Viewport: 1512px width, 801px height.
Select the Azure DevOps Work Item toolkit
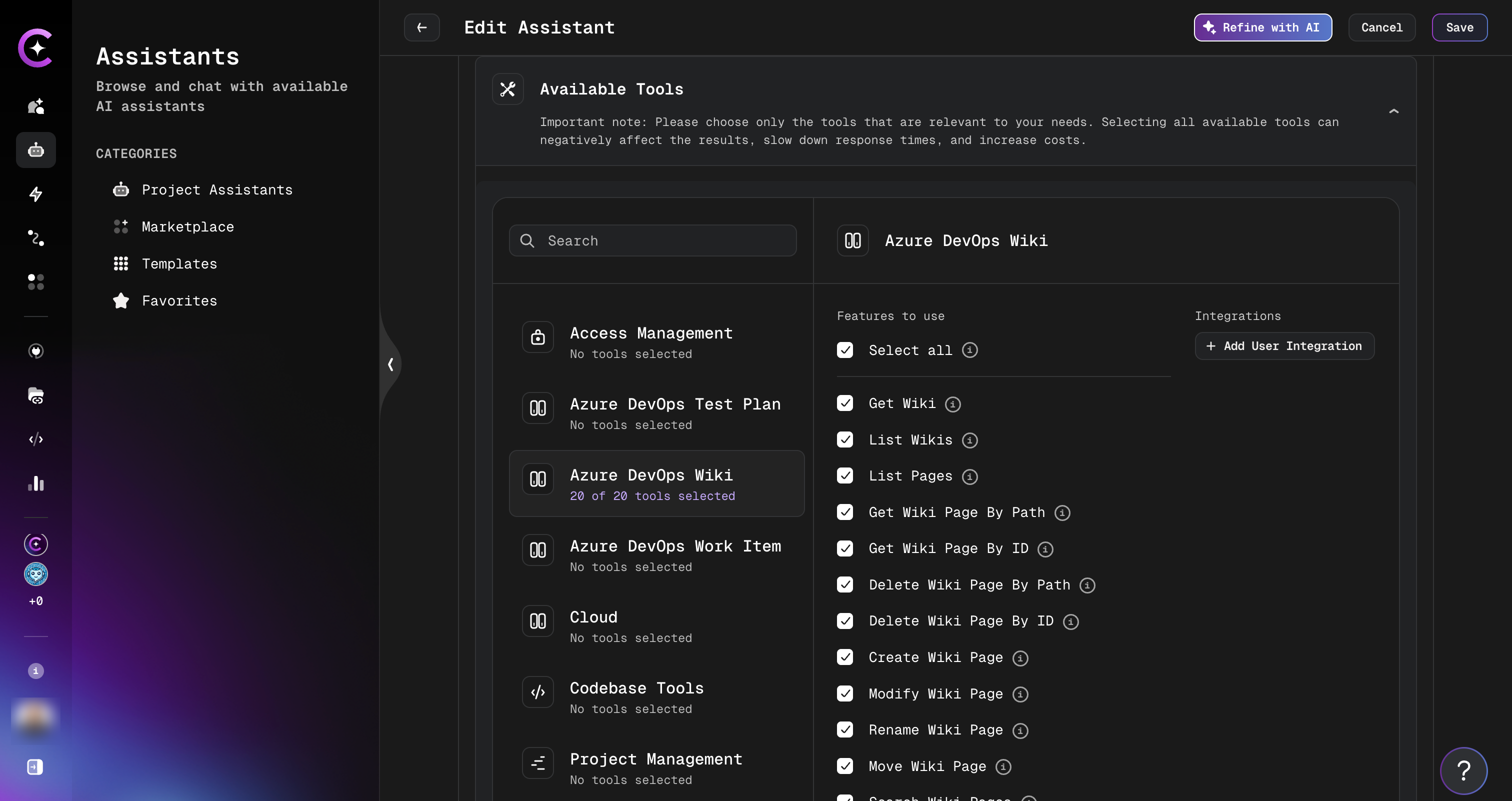pos(656,554)
